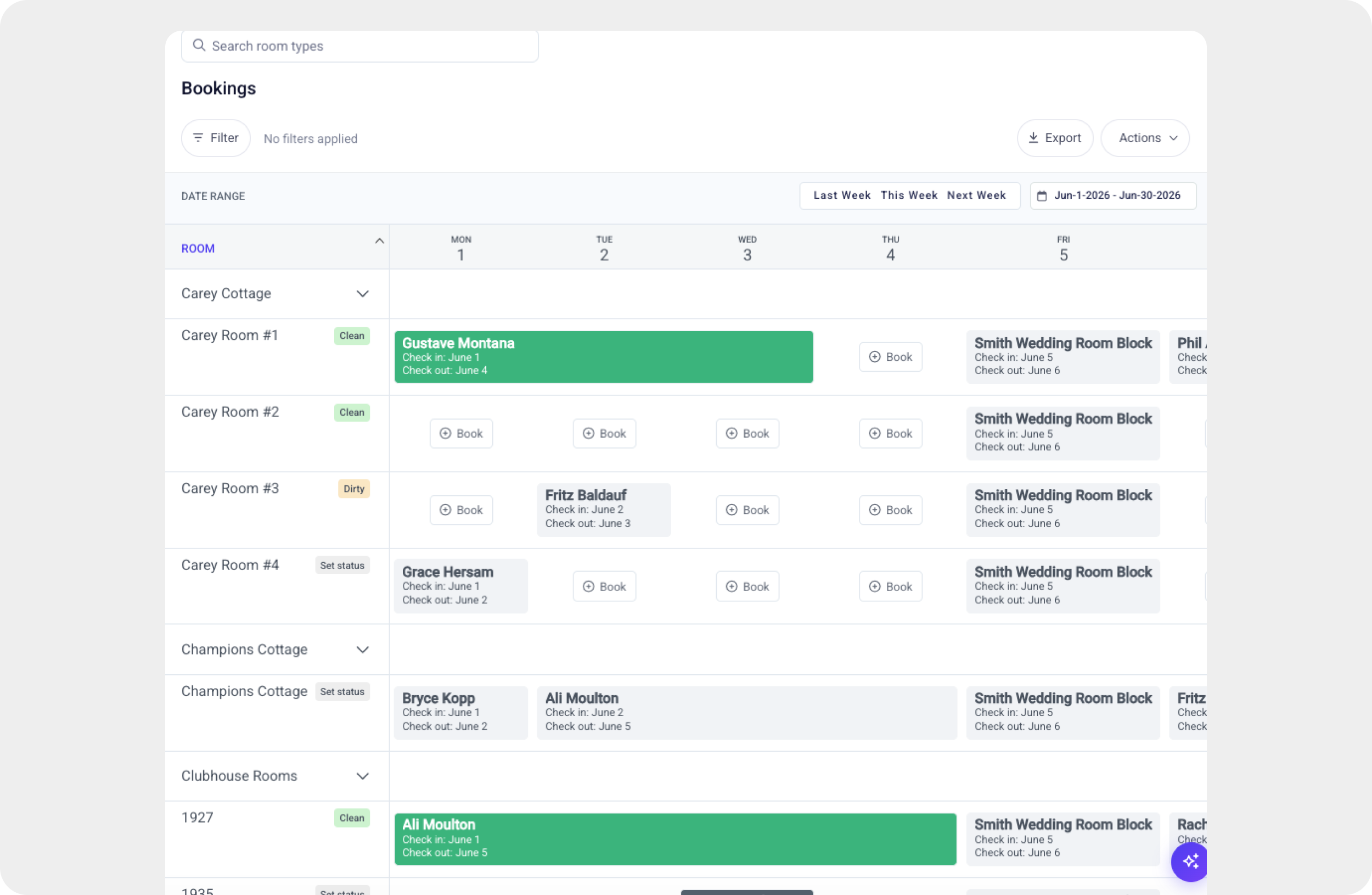Open Grace Hersam booking
Image resolution: width=1372 pixels, height=895 pixels.
(460, 586)
